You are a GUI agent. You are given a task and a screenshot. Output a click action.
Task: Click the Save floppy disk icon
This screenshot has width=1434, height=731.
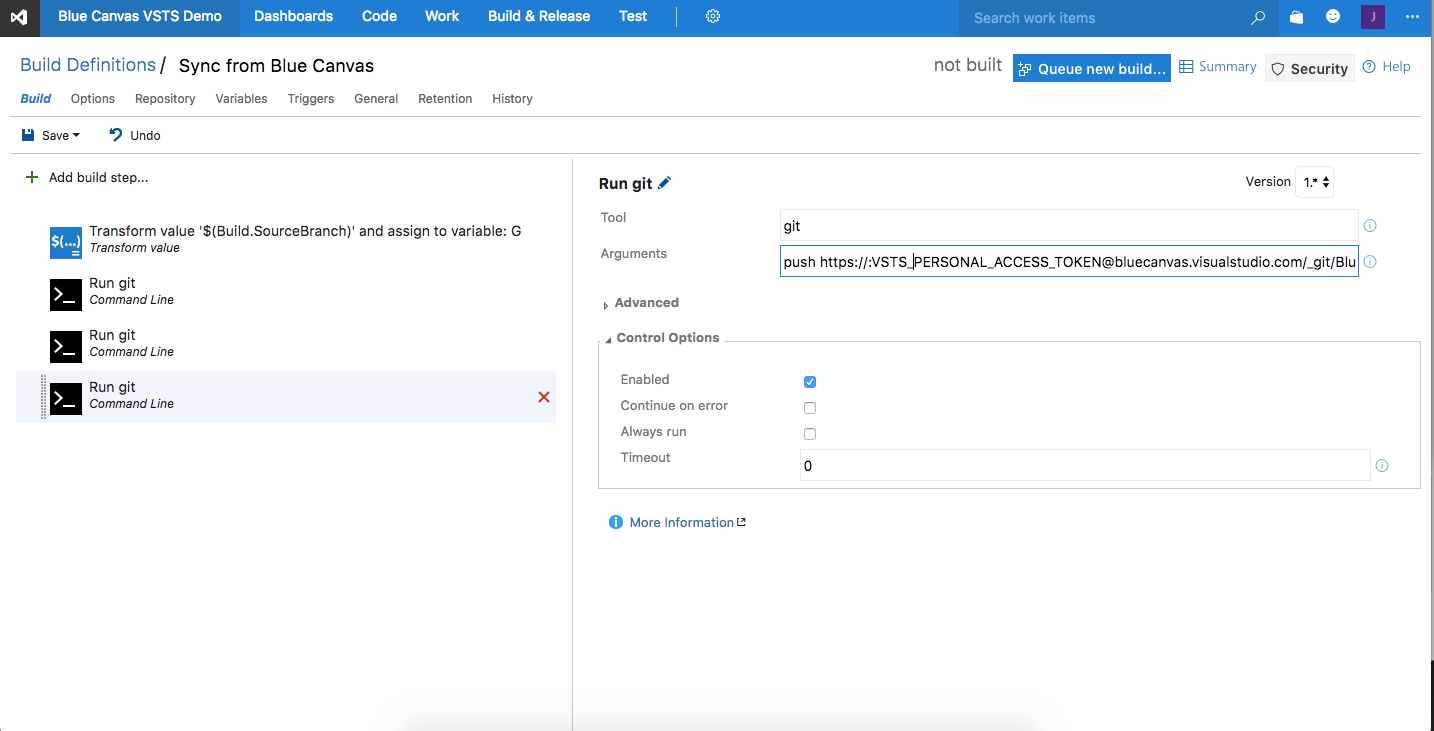pyautogui.click(x=28, y=135)
